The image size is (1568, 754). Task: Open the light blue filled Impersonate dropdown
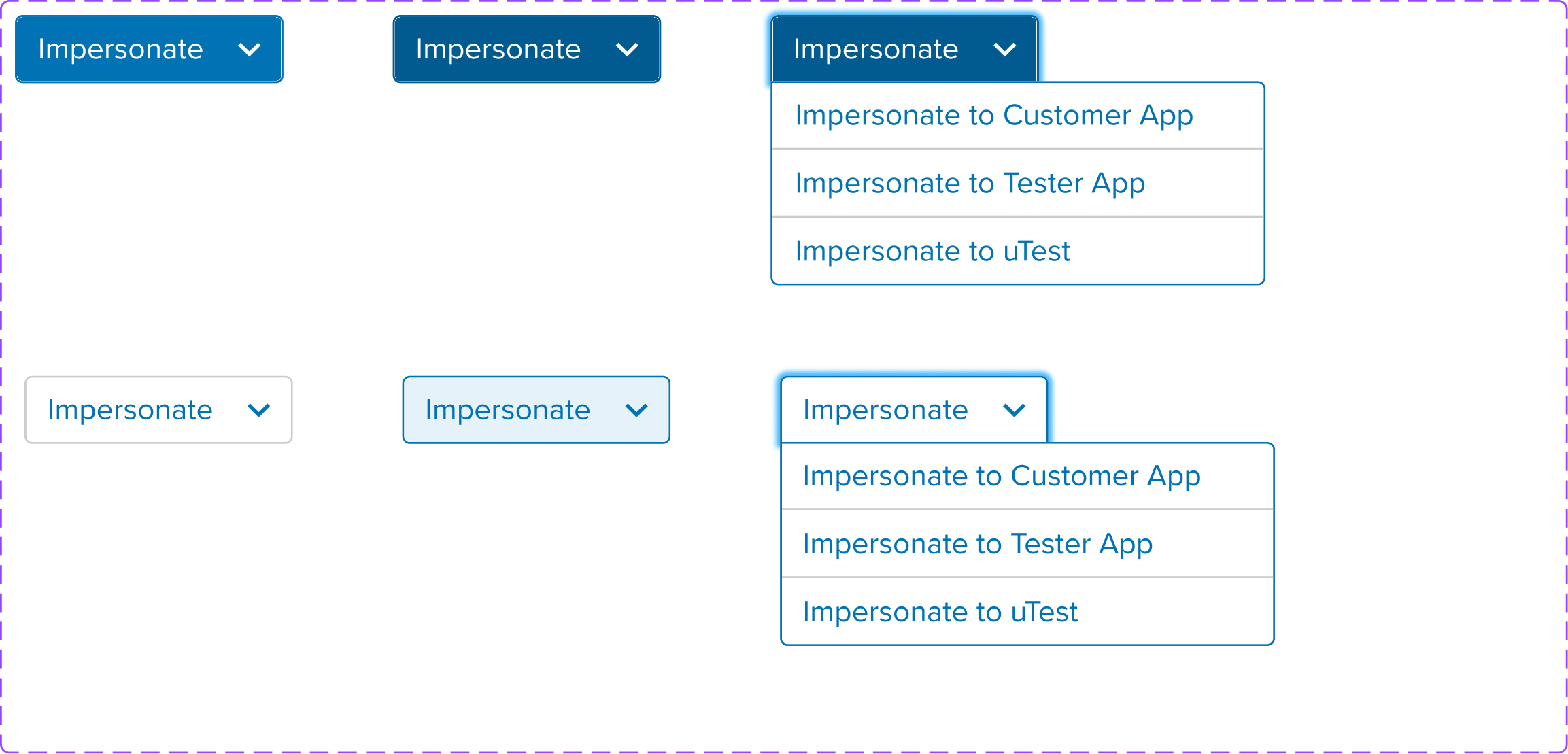(x=536, y=410)
